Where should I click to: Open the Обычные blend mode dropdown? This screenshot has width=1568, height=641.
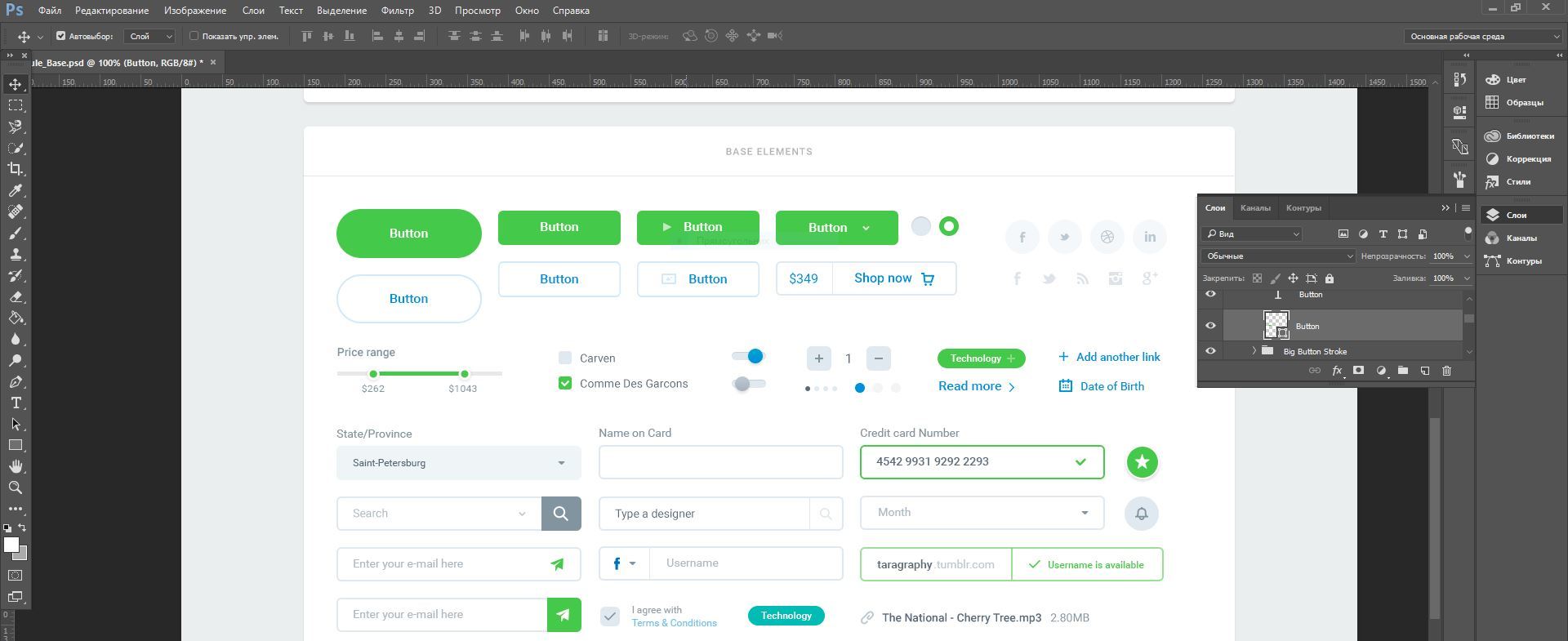pyautogui.click(x=1278, y=256)
